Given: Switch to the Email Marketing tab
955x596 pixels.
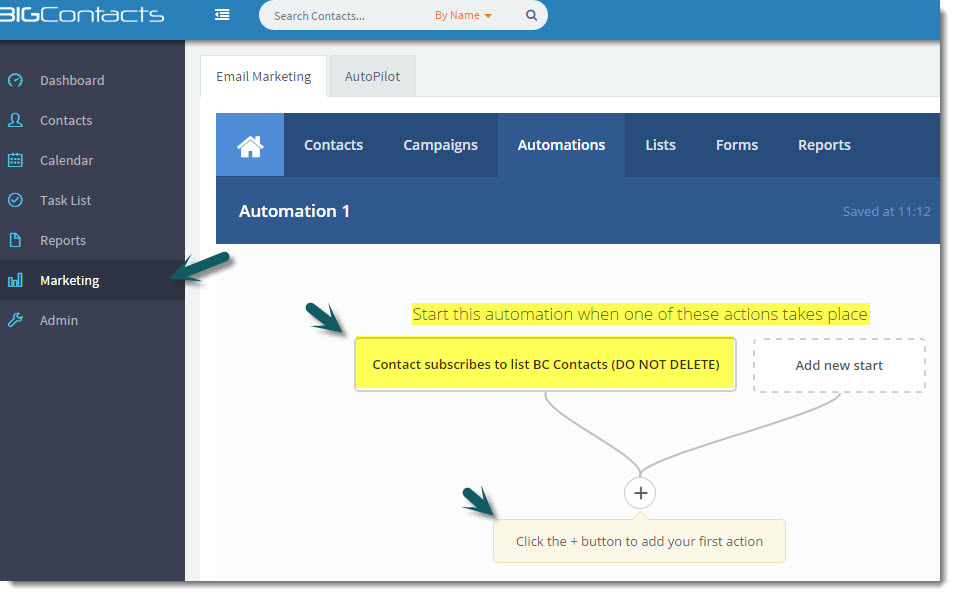Looking at the screenshot, I should (264, 77).
